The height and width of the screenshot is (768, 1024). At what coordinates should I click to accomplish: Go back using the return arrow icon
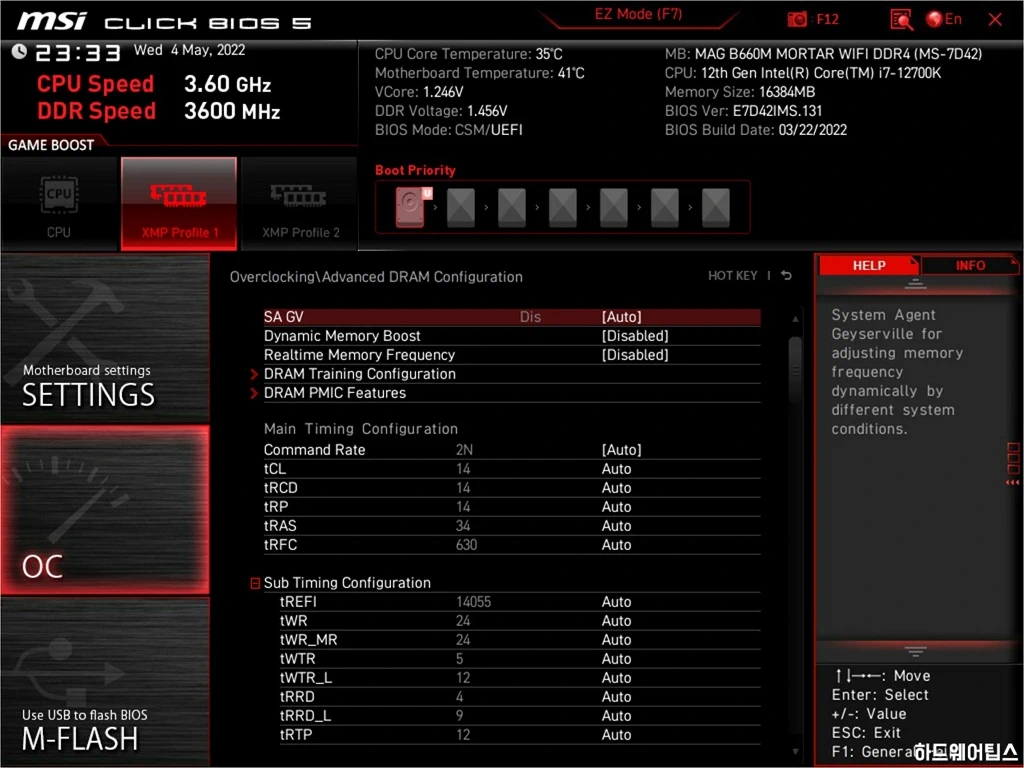pyautogui.click(x=786, y=276)
